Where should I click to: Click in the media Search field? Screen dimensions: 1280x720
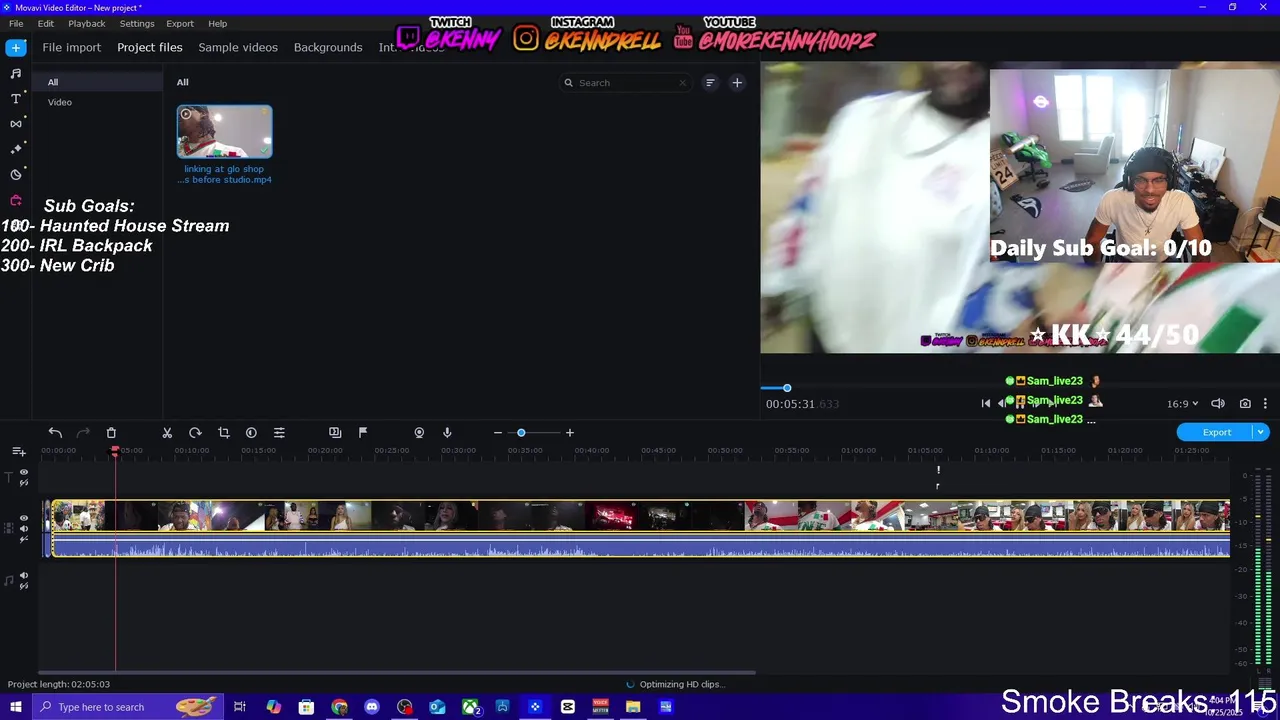coord(626,83)
